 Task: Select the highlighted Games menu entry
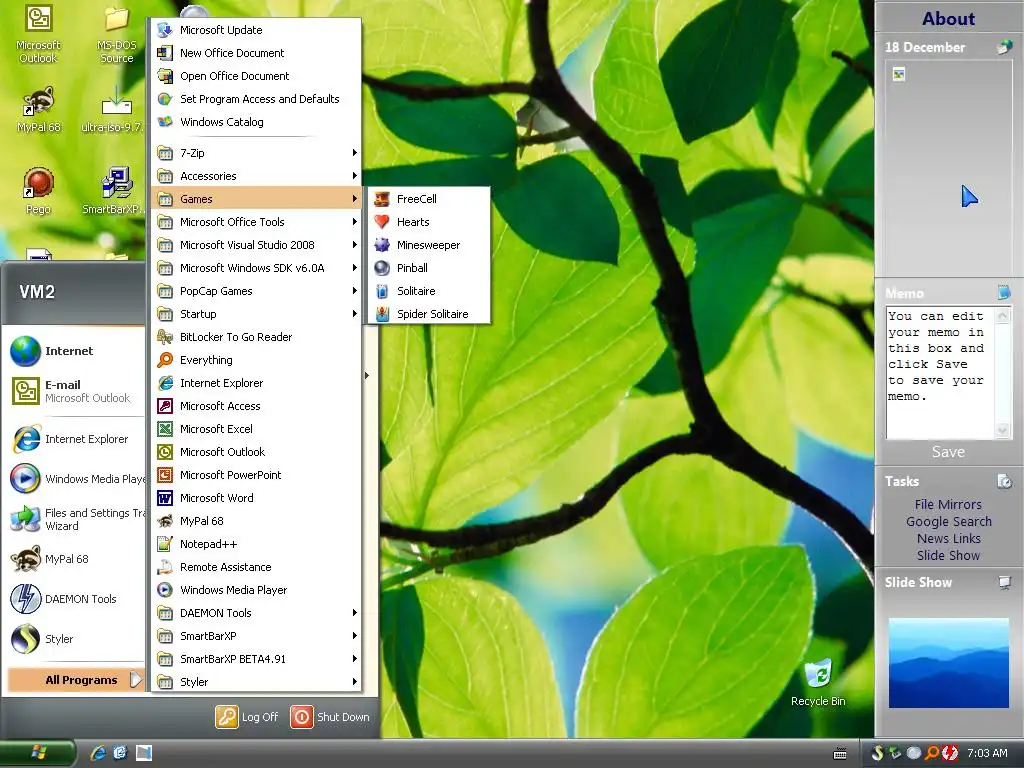click(257, 199)
